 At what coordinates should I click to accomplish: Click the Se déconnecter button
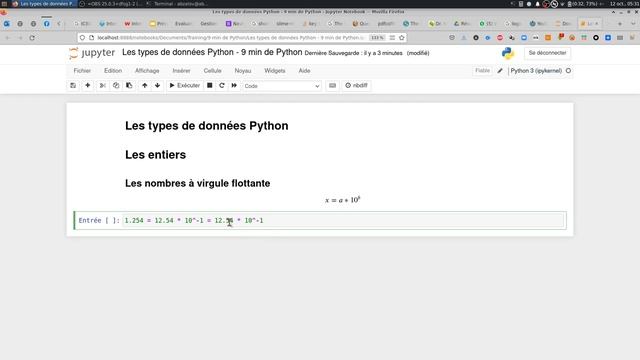tap(547, 53)
